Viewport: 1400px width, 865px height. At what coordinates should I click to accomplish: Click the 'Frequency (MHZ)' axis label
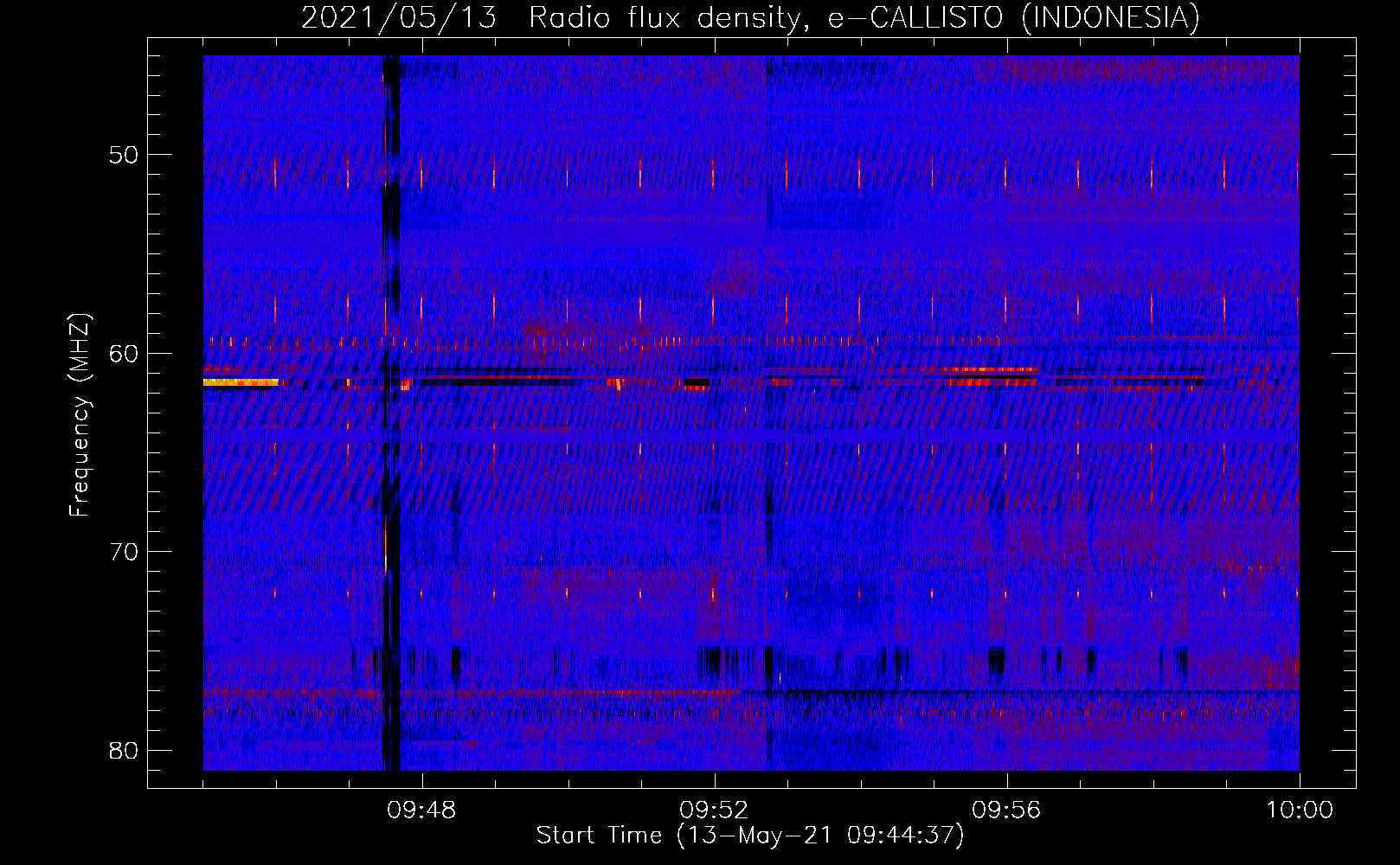pos(80,414)
